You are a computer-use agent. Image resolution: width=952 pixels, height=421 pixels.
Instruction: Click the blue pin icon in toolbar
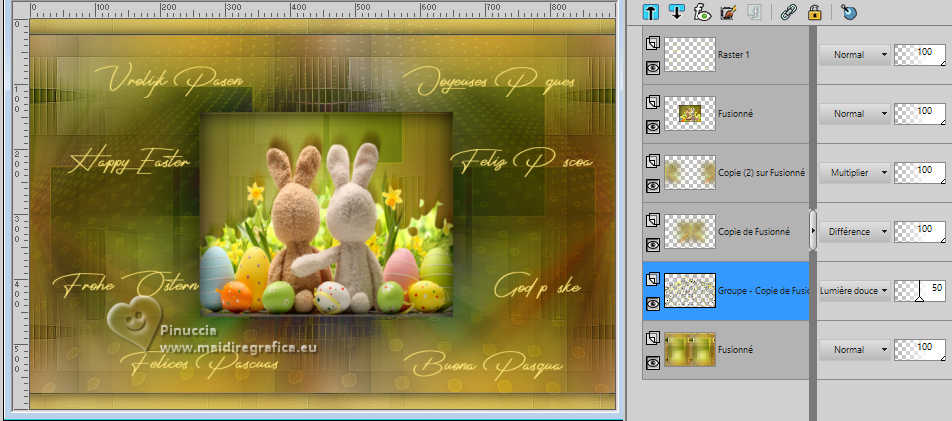[x=849, y=12]
